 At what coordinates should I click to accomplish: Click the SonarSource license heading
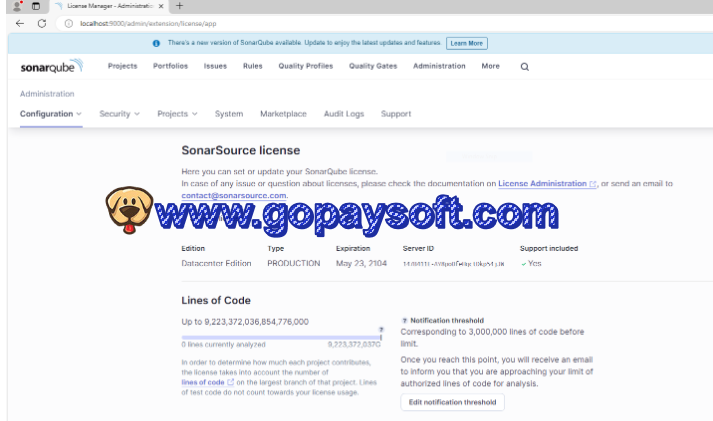coord(241,150)
